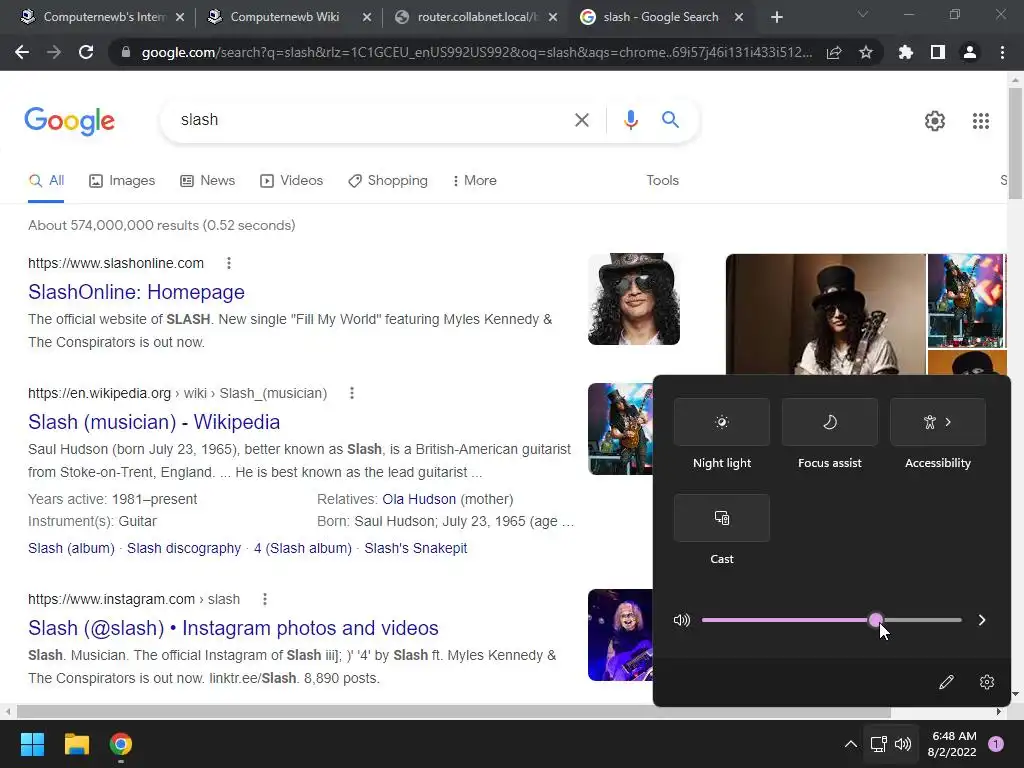The height and width of the screenshot is (768, 1024).
Task: Go back with the browser back arrow
Action: (22, 52)
